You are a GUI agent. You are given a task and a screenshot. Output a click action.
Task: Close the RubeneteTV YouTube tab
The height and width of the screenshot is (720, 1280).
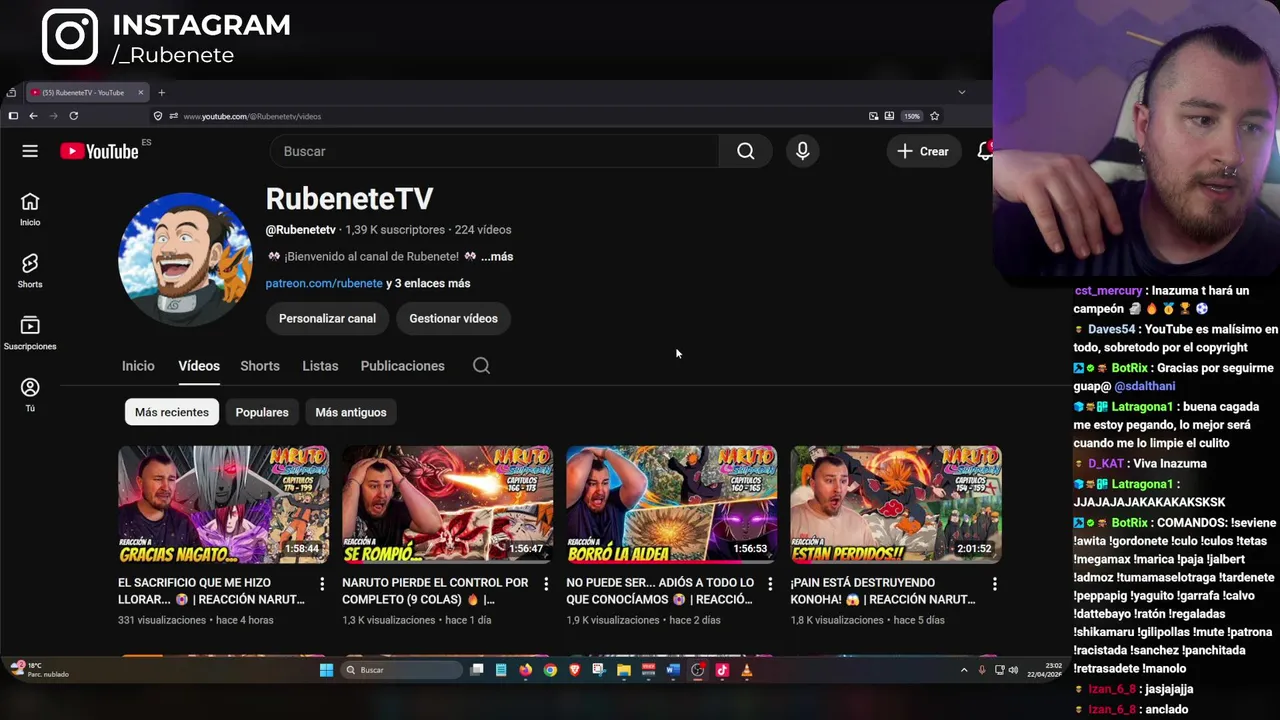point(140,92)
